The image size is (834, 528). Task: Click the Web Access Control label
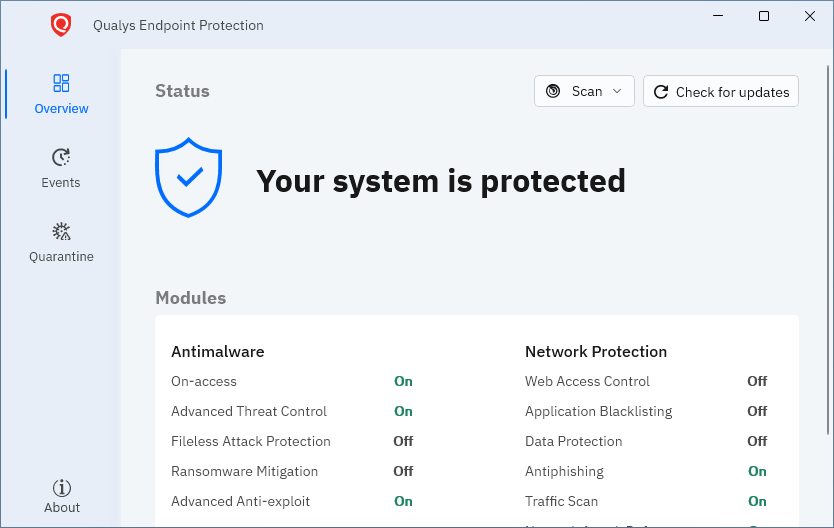(x=587, y=381)
